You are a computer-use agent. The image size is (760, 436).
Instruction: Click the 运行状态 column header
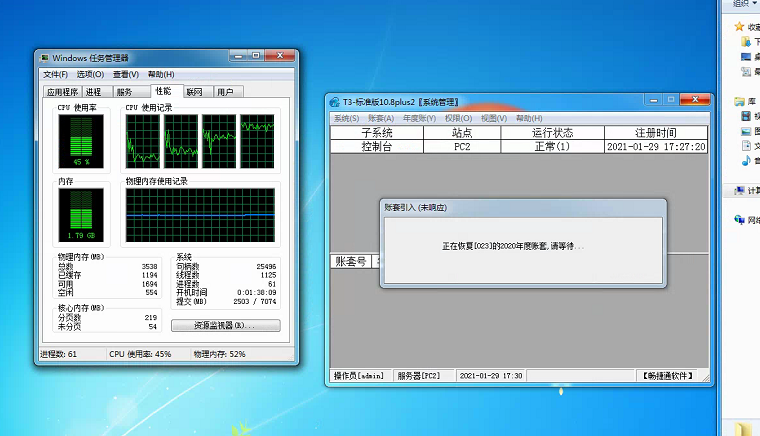tap(553, 133)
